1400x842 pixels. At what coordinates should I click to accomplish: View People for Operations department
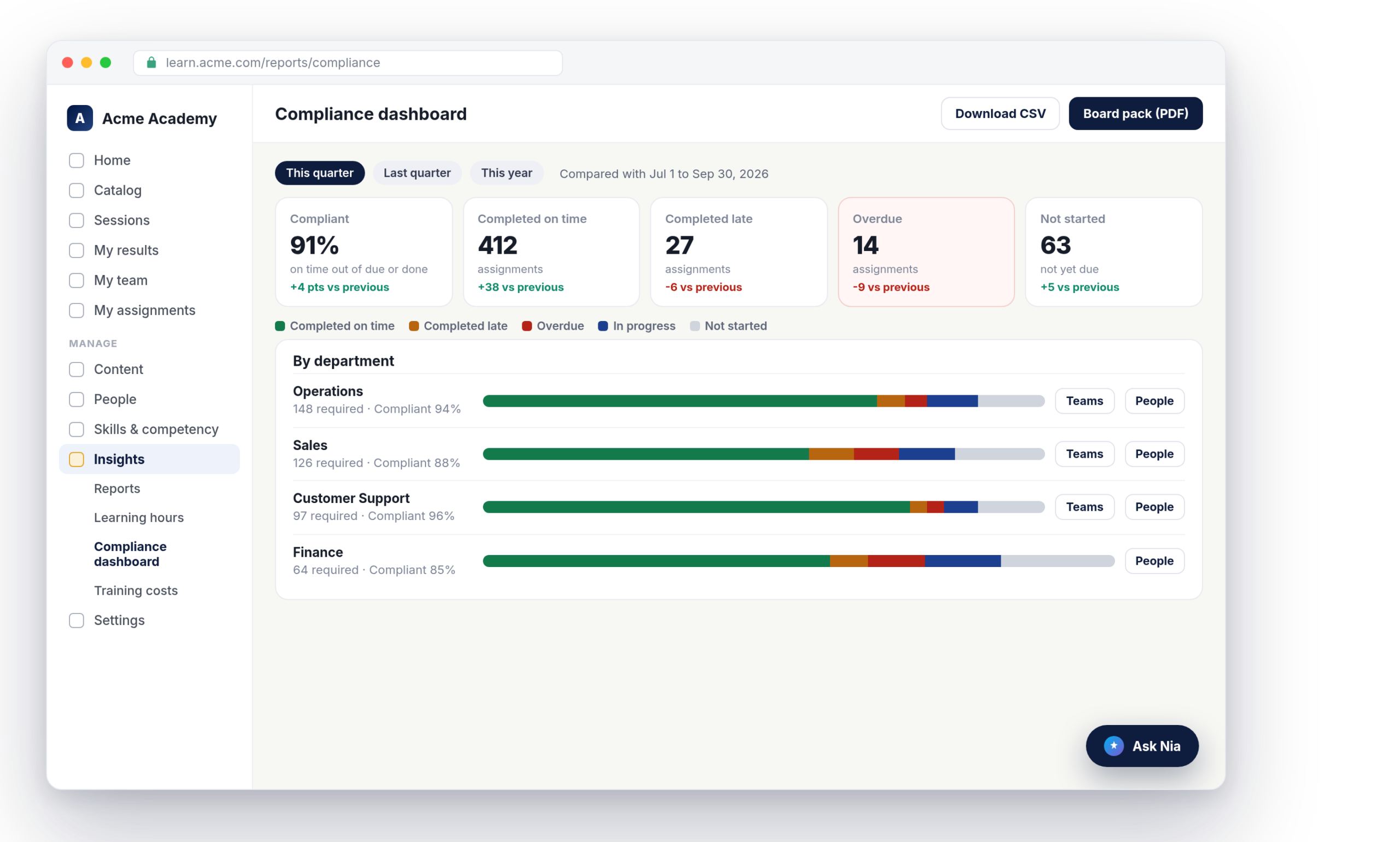click(x=1154, y=401)
